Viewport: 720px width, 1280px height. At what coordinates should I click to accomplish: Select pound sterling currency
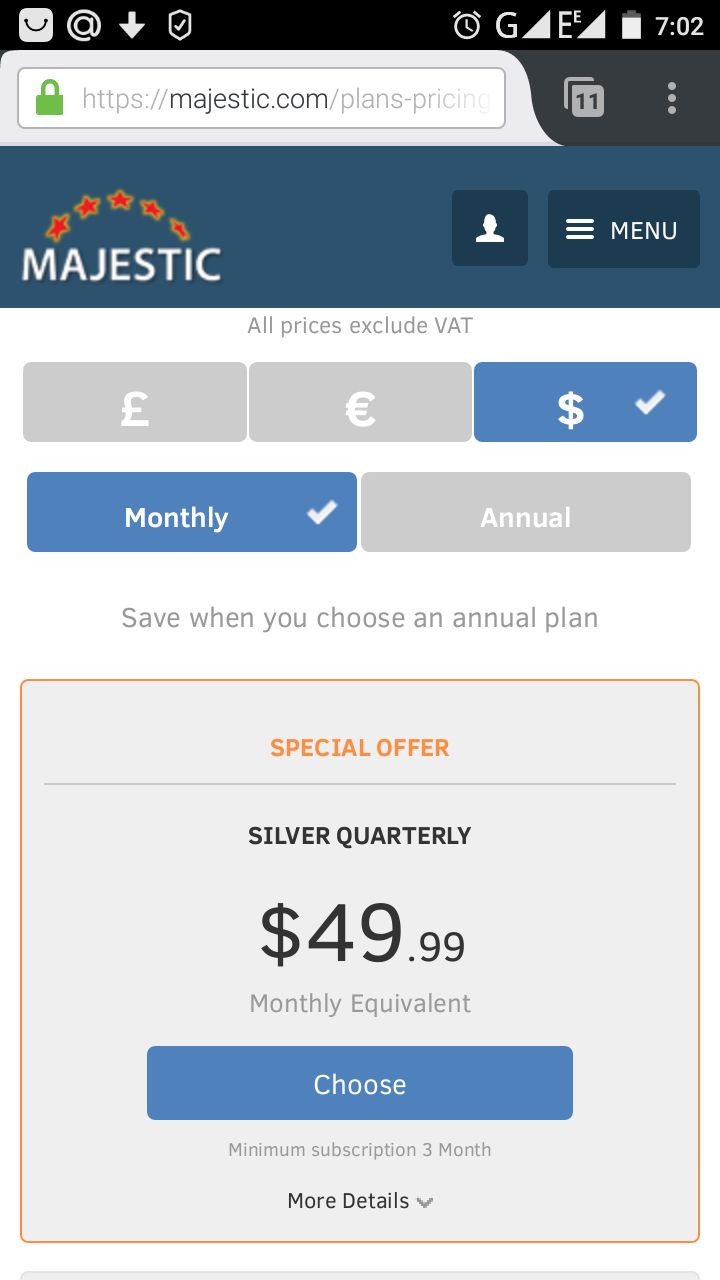coord(135,402)
